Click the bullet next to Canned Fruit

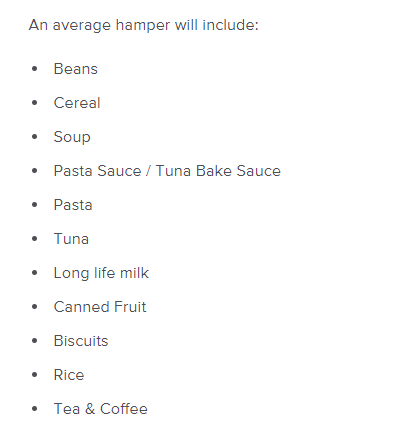[34, 307]
